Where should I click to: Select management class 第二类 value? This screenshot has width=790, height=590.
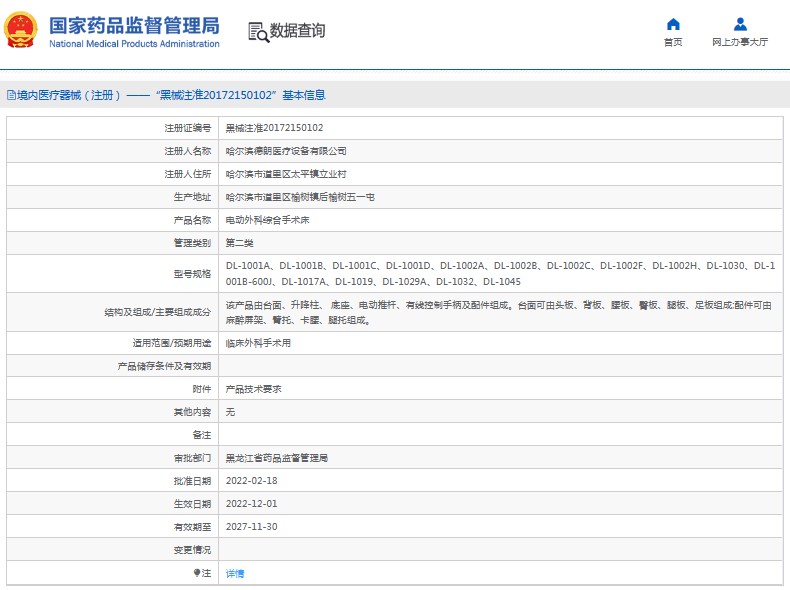tap(239, 243)
